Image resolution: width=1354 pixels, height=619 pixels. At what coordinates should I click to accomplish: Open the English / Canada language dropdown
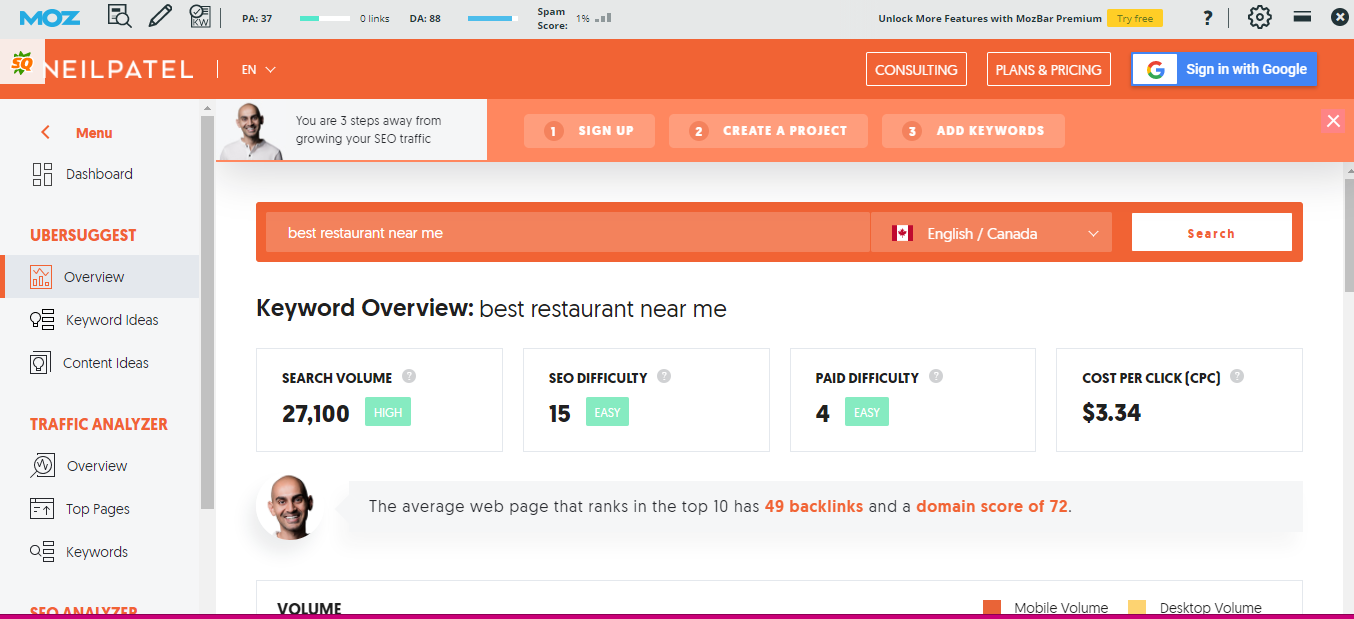pos(991,232)
